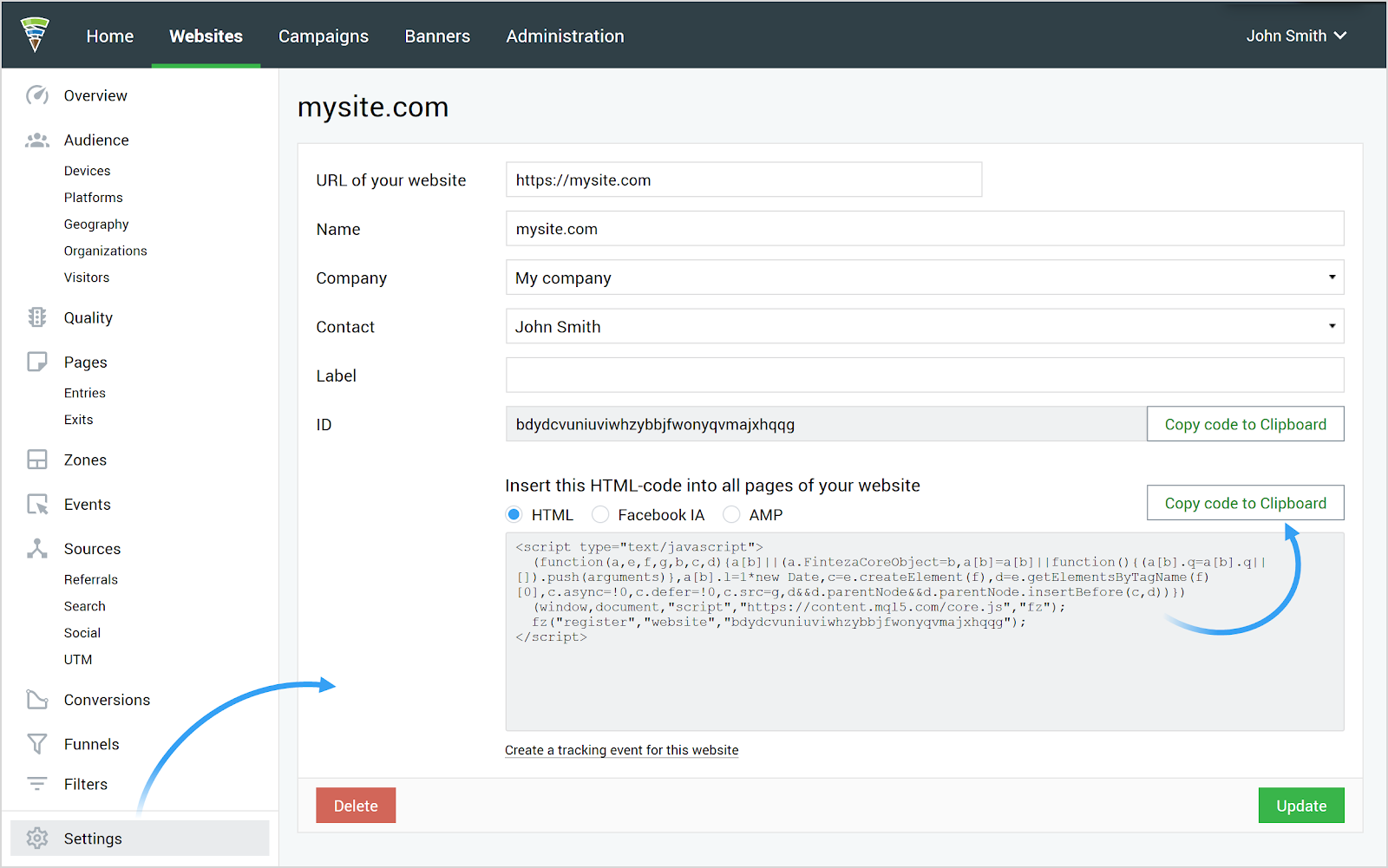Open the Overview gauge icon in sidebar
The height and width of the screenshot is (868, 1388).
click(37, 95)
